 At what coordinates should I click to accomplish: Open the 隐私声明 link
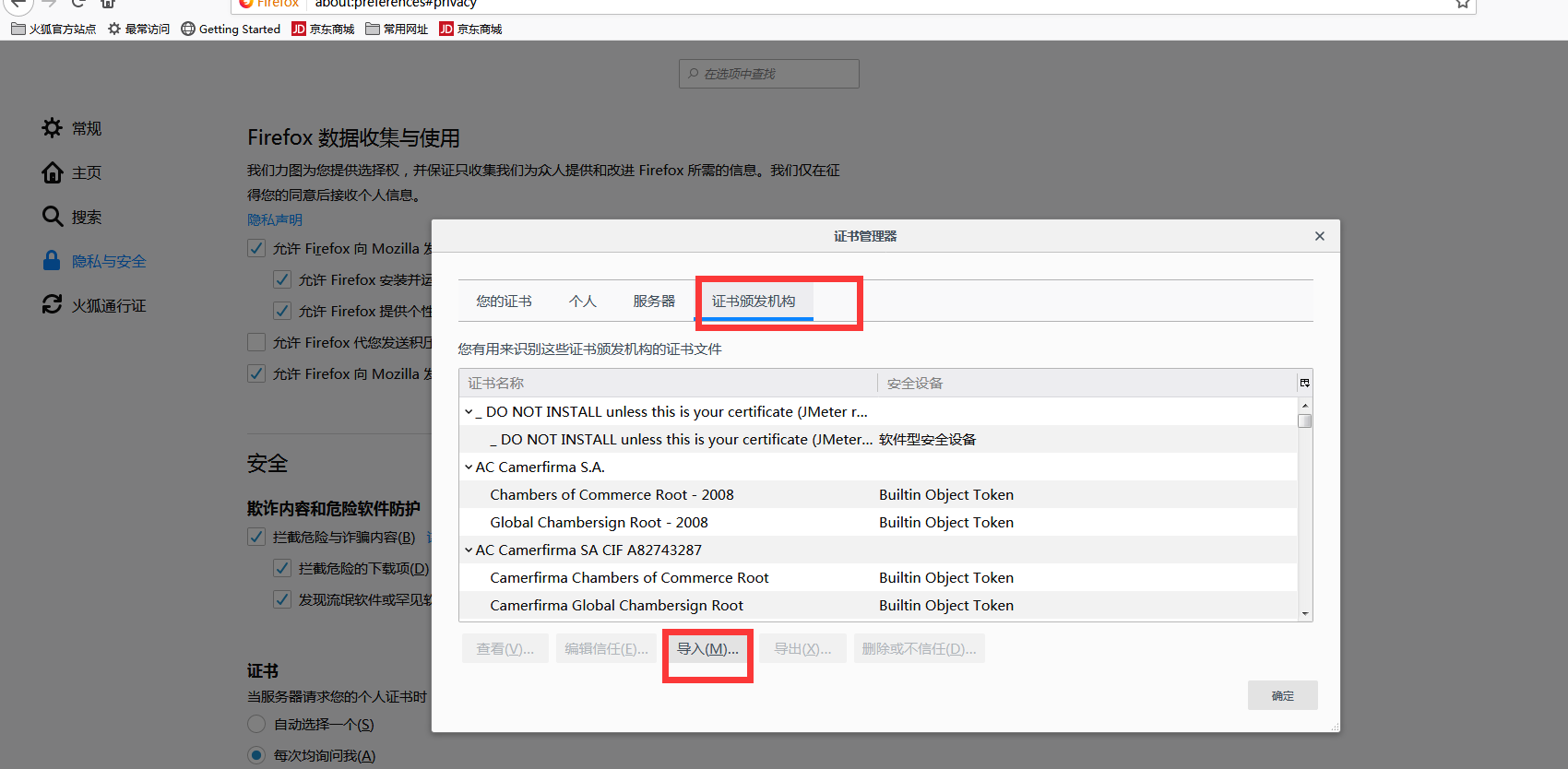[x=275, y=219]
